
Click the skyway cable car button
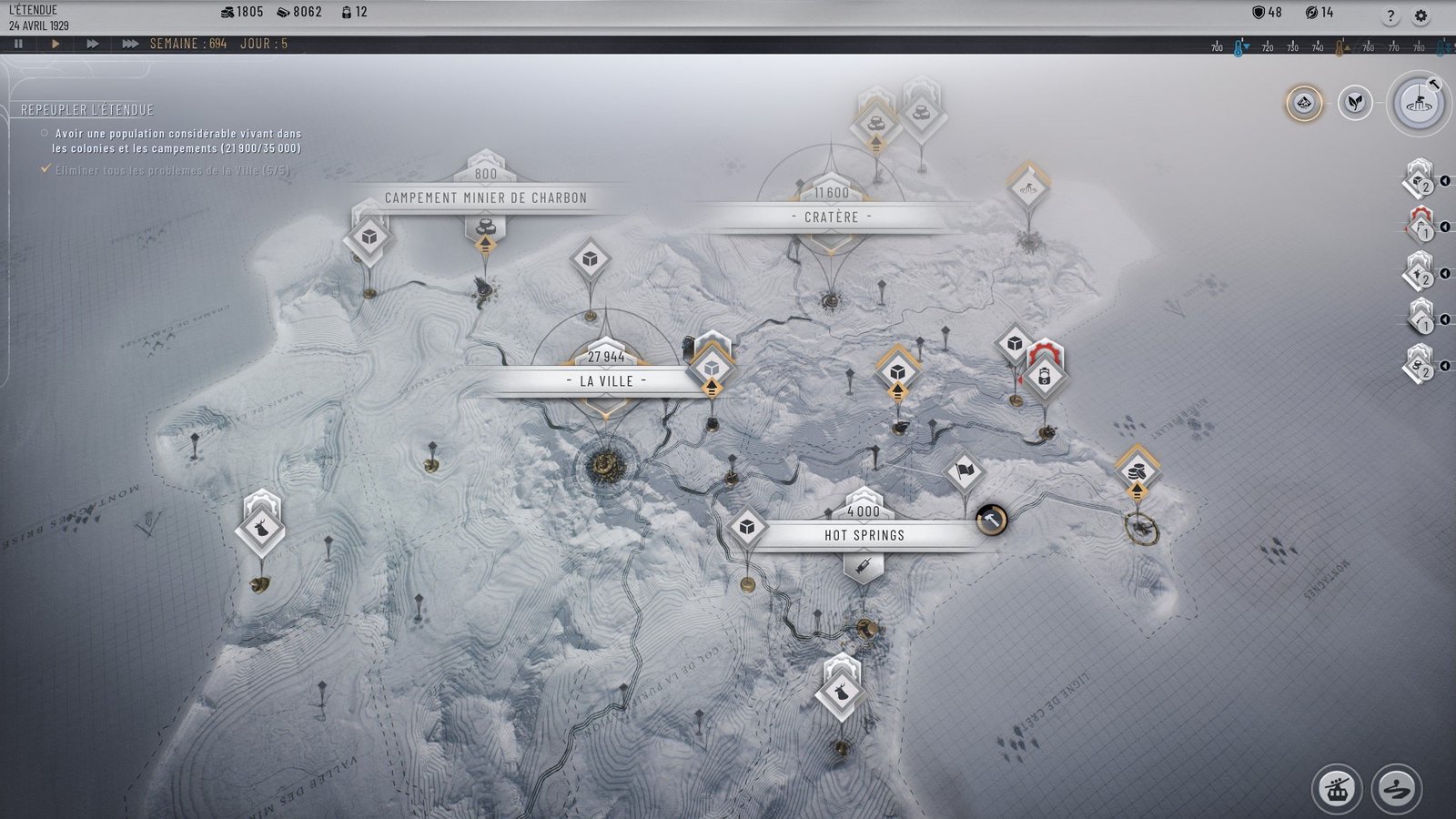pyautogui.click(x=1336, y=788)
